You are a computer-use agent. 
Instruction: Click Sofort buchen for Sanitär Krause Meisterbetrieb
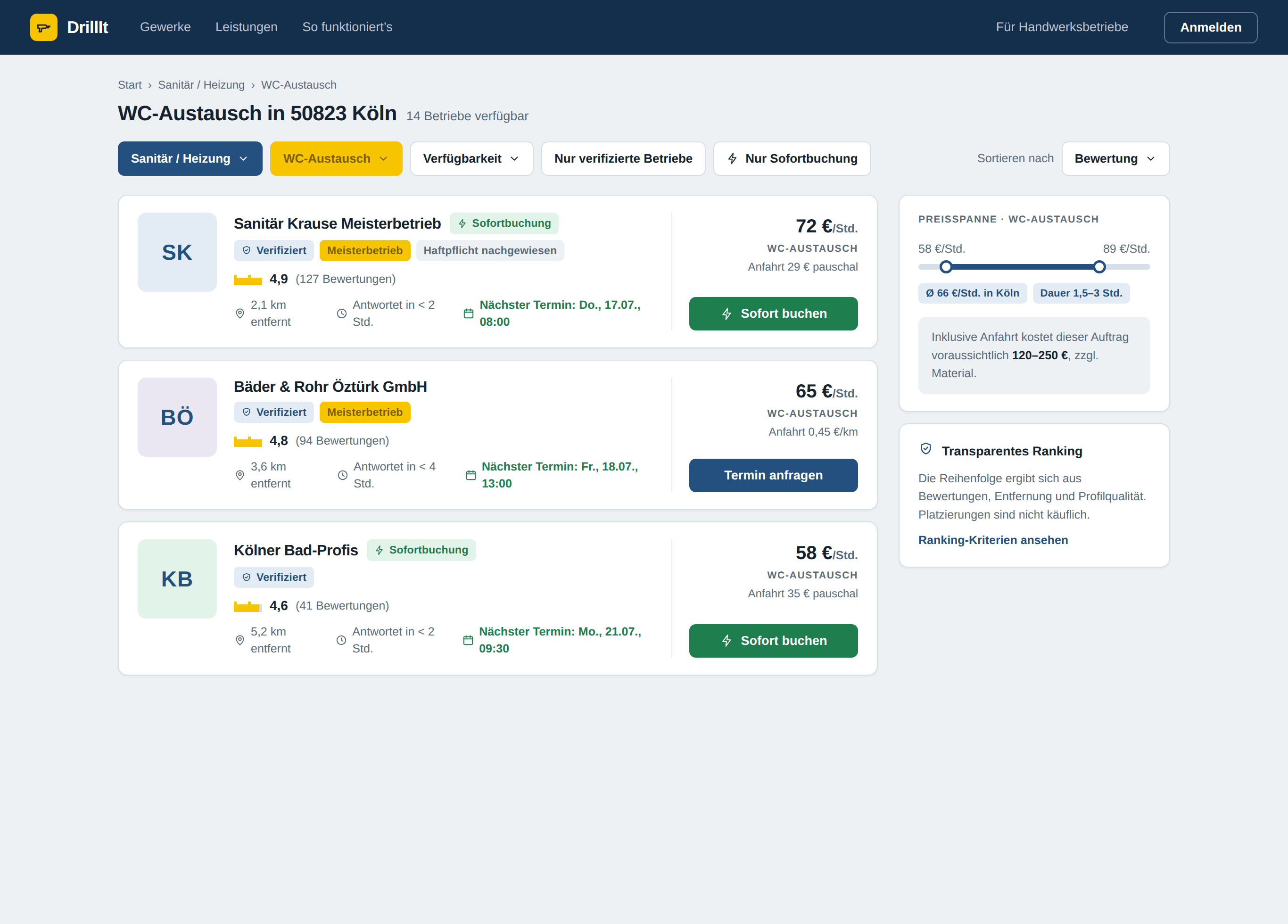(x=774, y=313)
